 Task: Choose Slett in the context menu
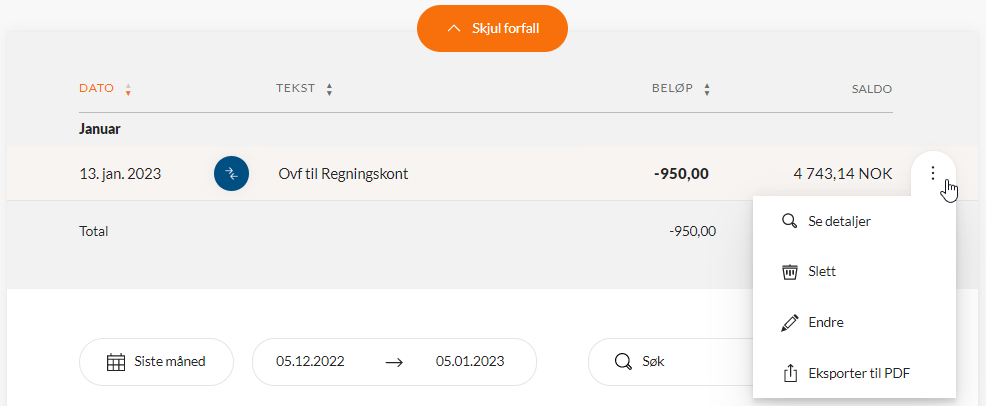tap(822, 272)
